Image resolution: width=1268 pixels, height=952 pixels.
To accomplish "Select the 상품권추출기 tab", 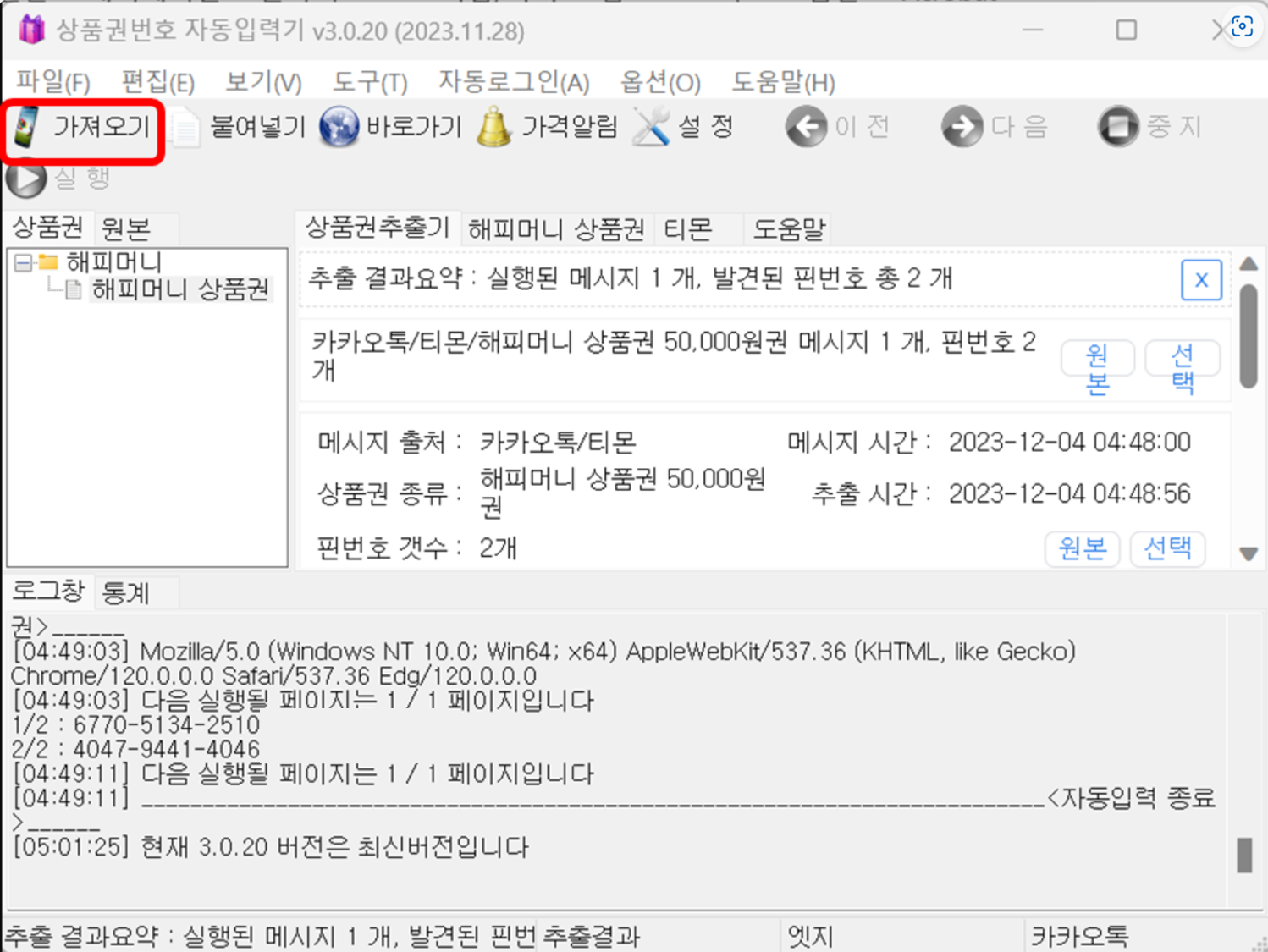I will 378,227.
